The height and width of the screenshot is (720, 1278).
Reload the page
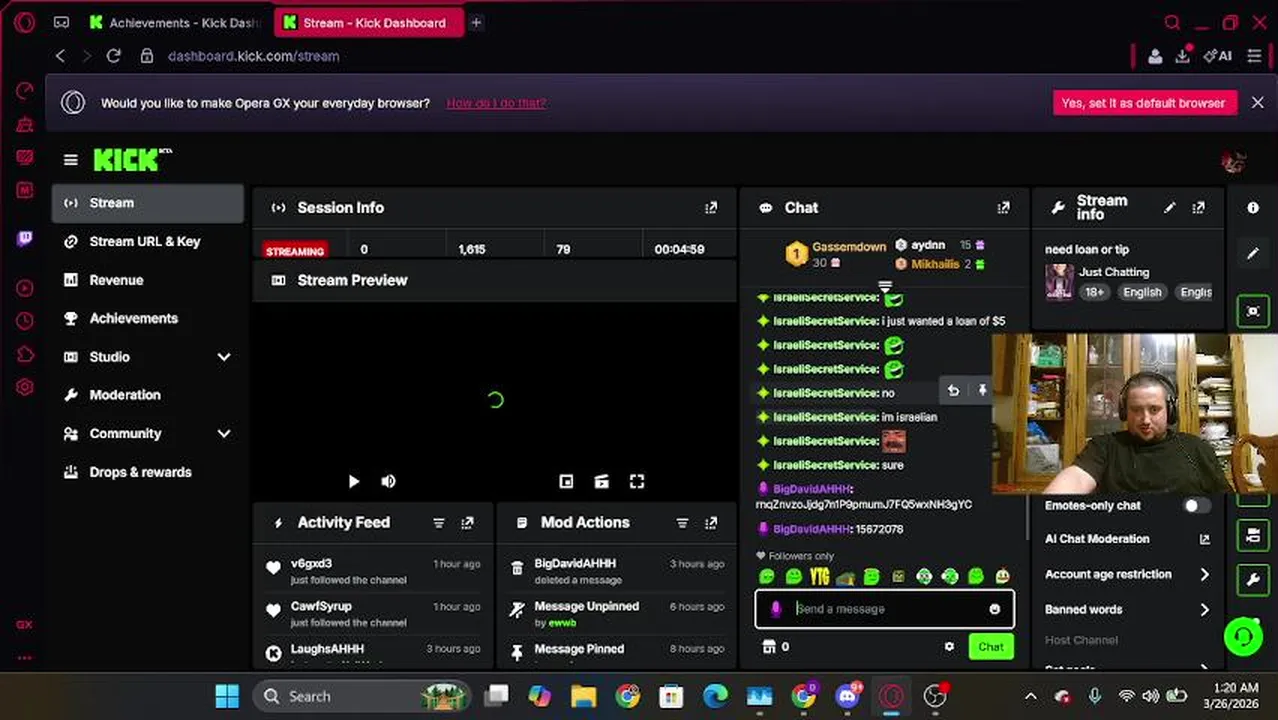[113, 56]
